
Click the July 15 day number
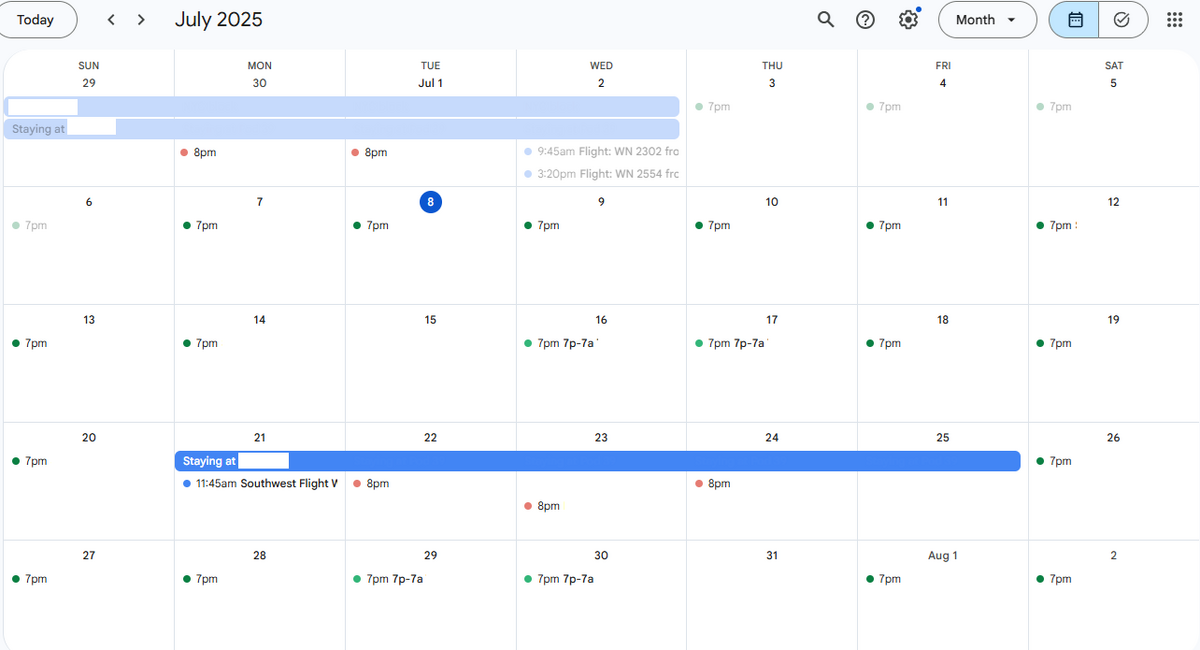coord(430,320)
